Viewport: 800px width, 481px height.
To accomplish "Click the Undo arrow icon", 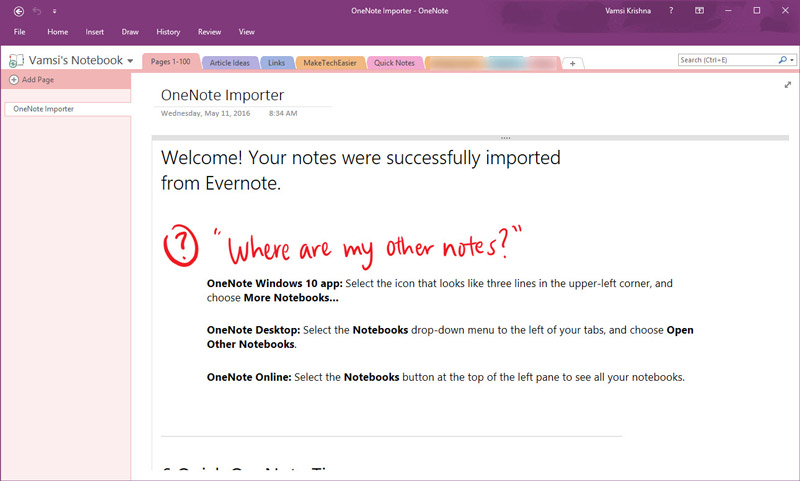I will [37, 11].
